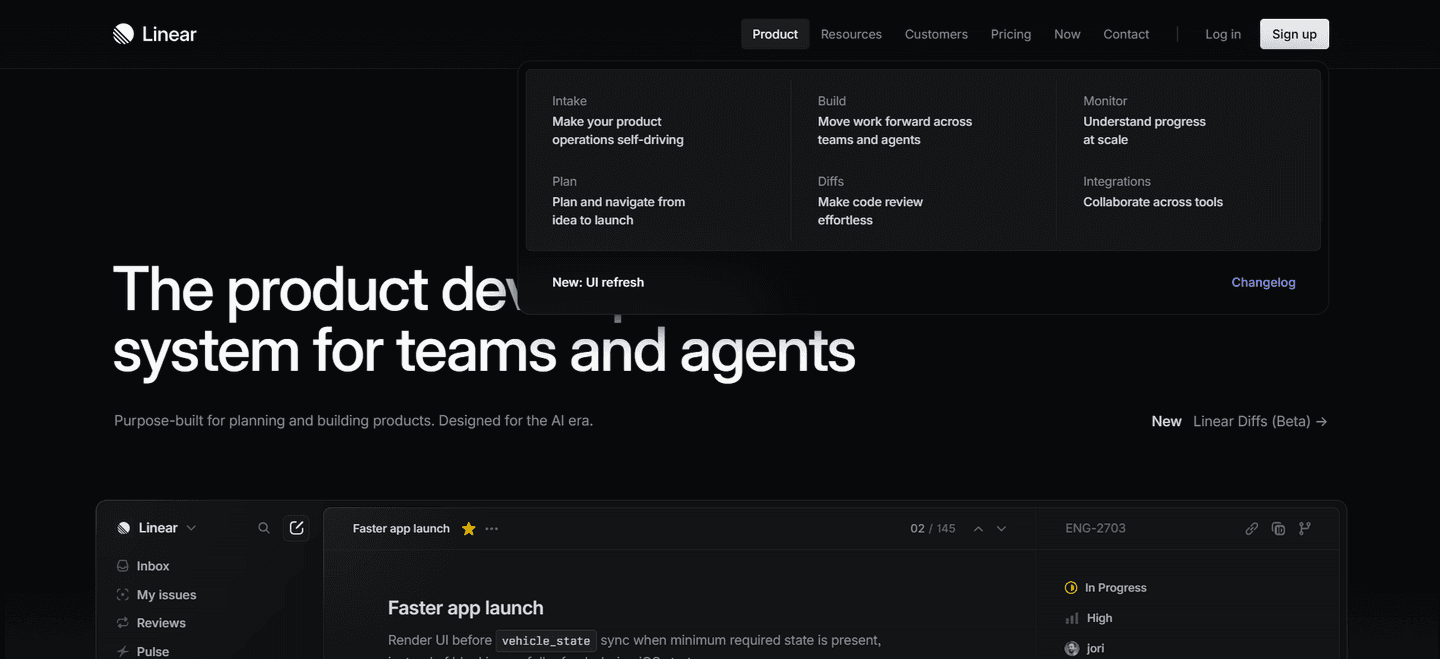The width and height of the screenshot is (1440, 659).
Task: Click the In Progress status icon
Action: point(1072,588)
